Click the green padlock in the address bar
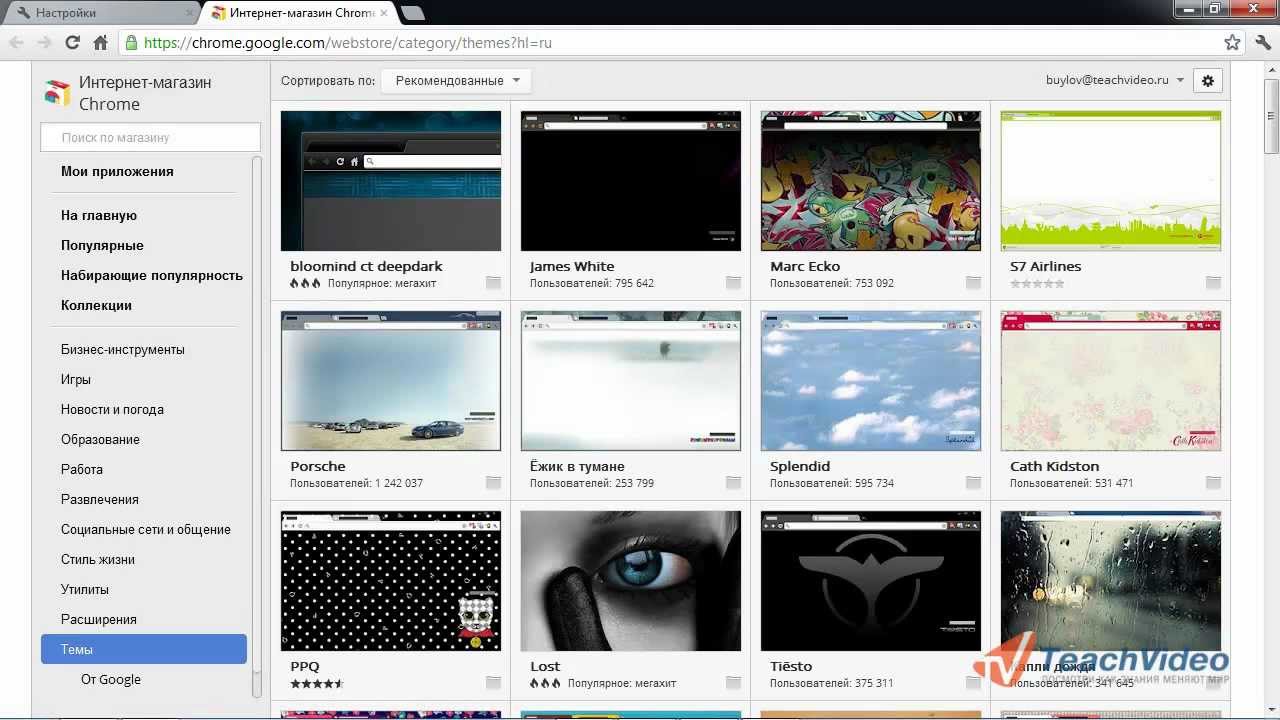1280x720 pixels. (x=131, y=43)
